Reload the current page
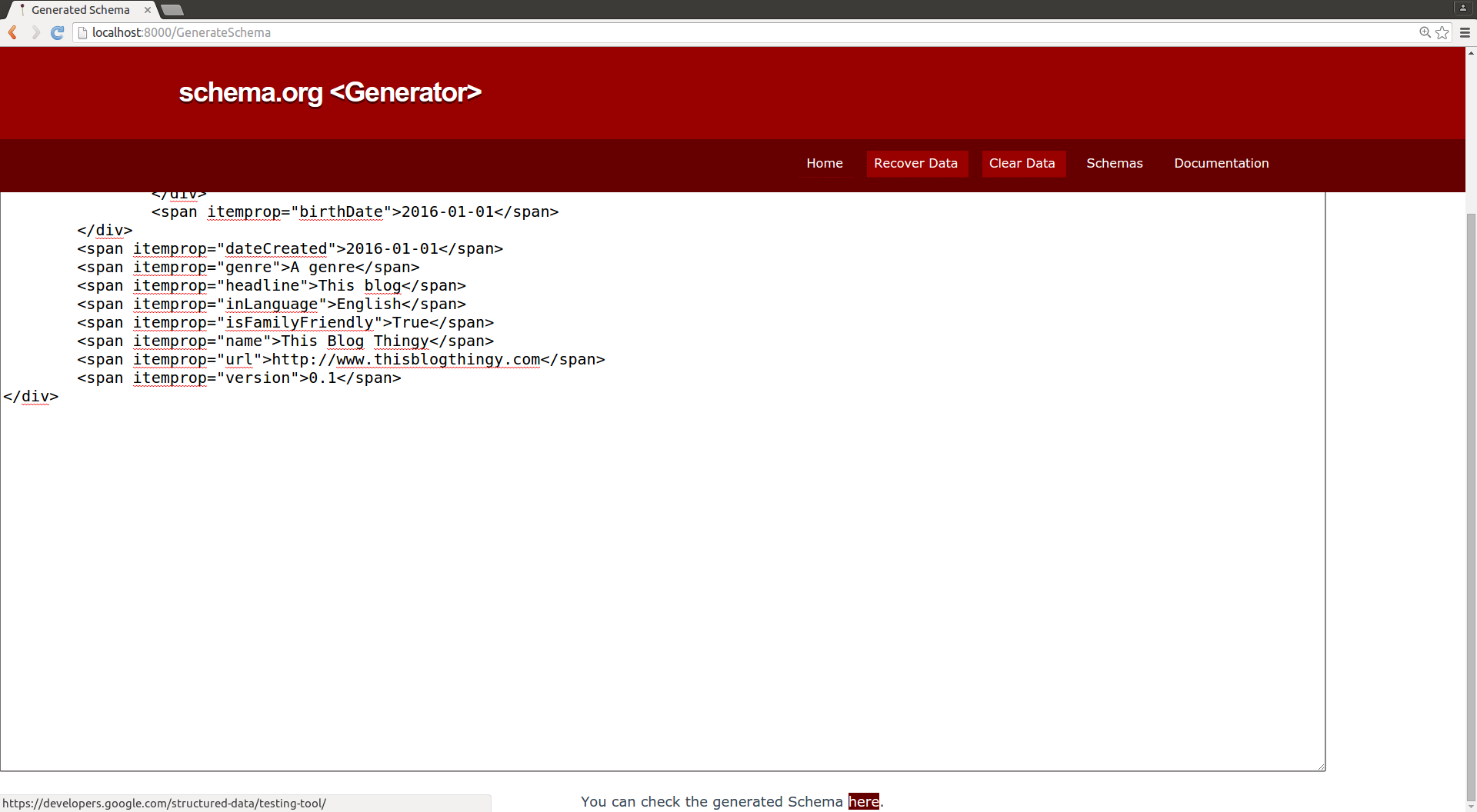Screen dimensions: 1477x812 coord(57,32)
